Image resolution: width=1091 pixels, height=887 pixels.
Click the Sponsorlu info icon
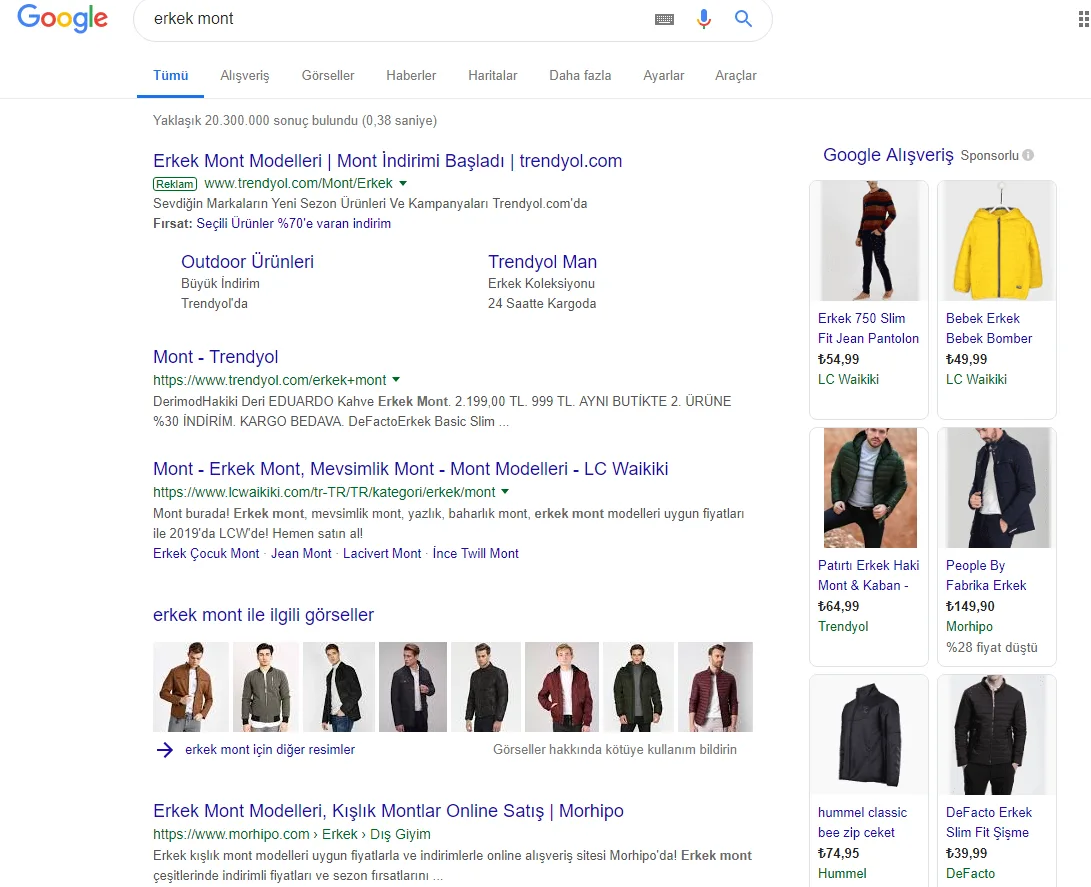(1028, 155)
